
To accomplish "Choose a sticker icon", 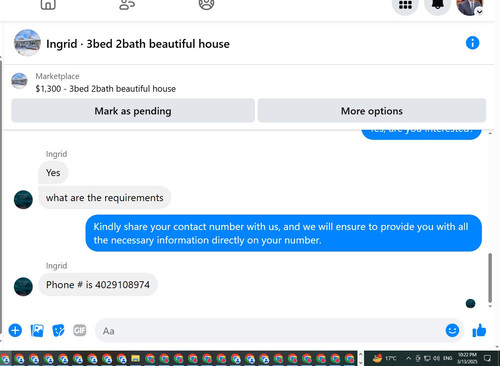I will pos(58,331).
